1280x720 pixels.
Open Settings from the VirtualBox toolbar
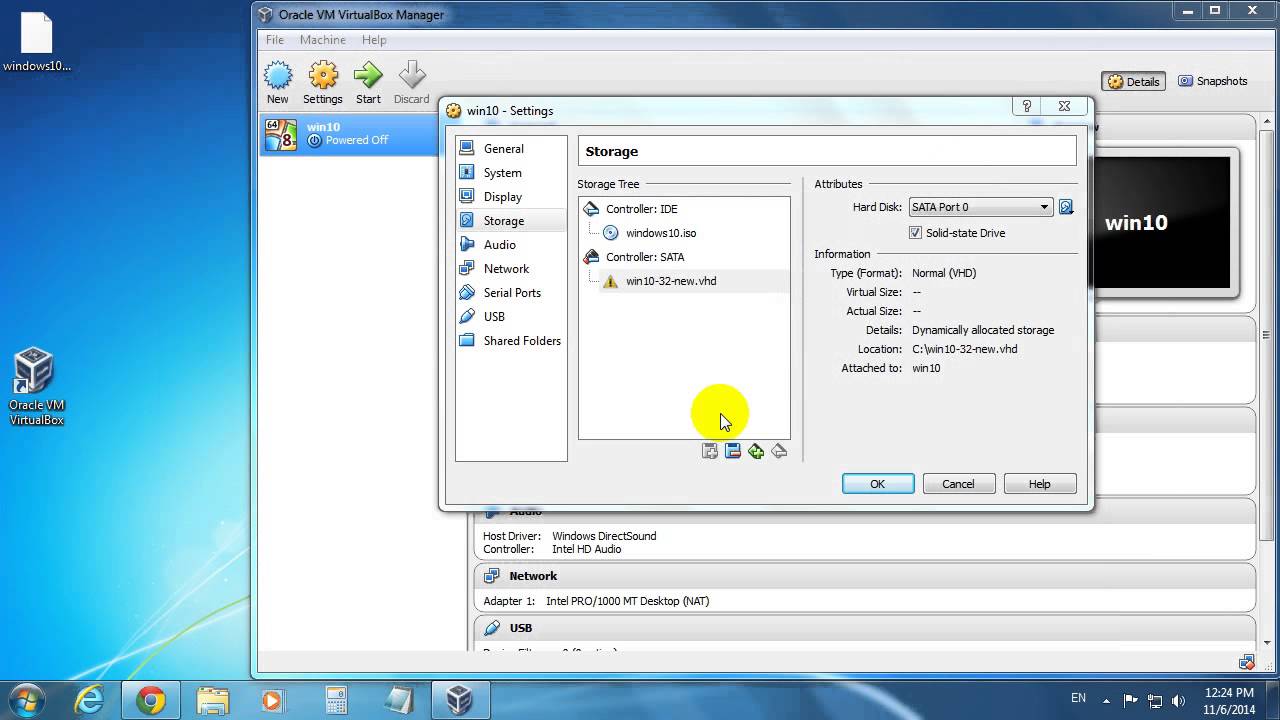tap(322, 82)
